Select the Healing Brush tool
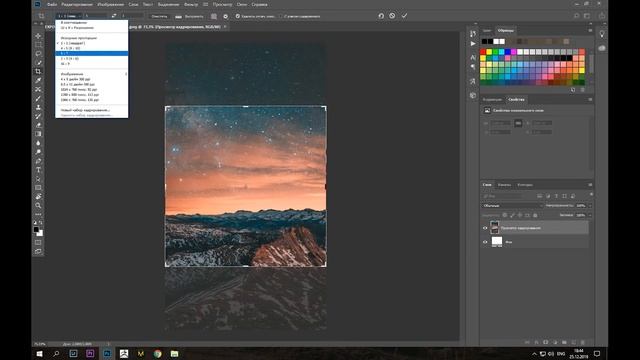 point(38,89)
